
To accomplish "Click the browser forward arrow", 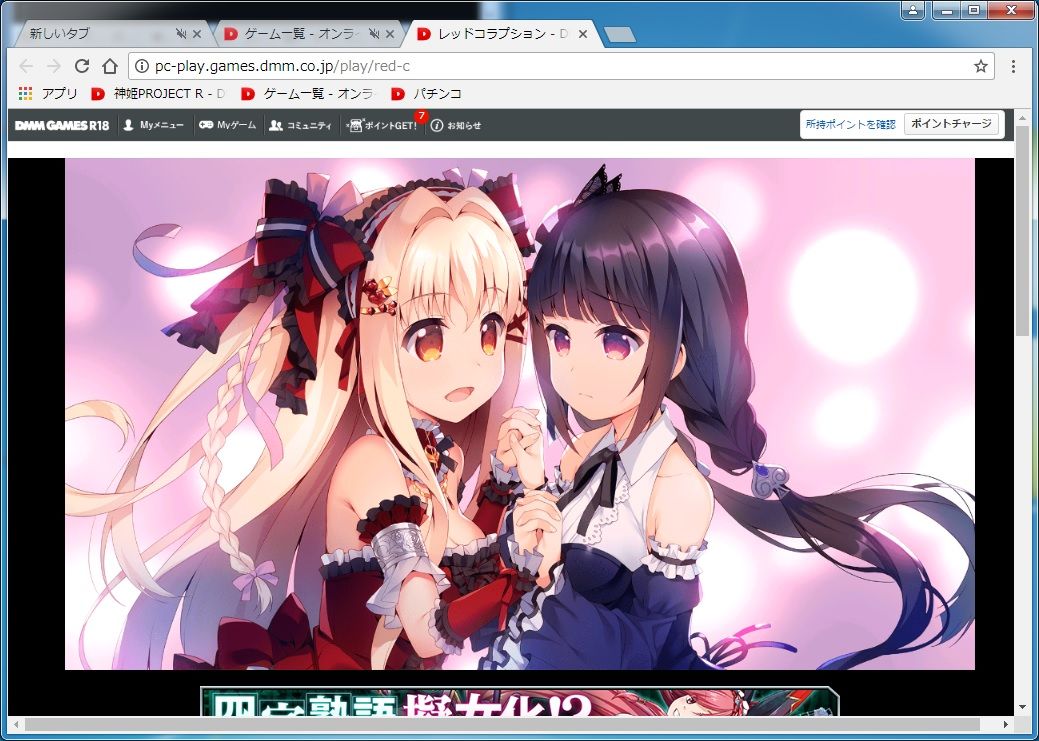I will pyautogui.click(x=54, y=66).
